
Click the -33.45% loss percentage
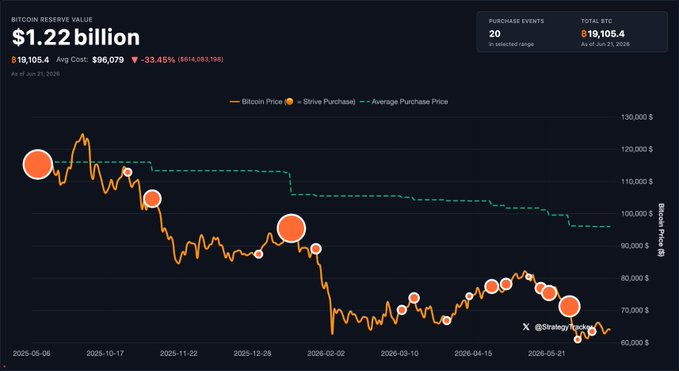pyautogui.click(x=158, y=60)
